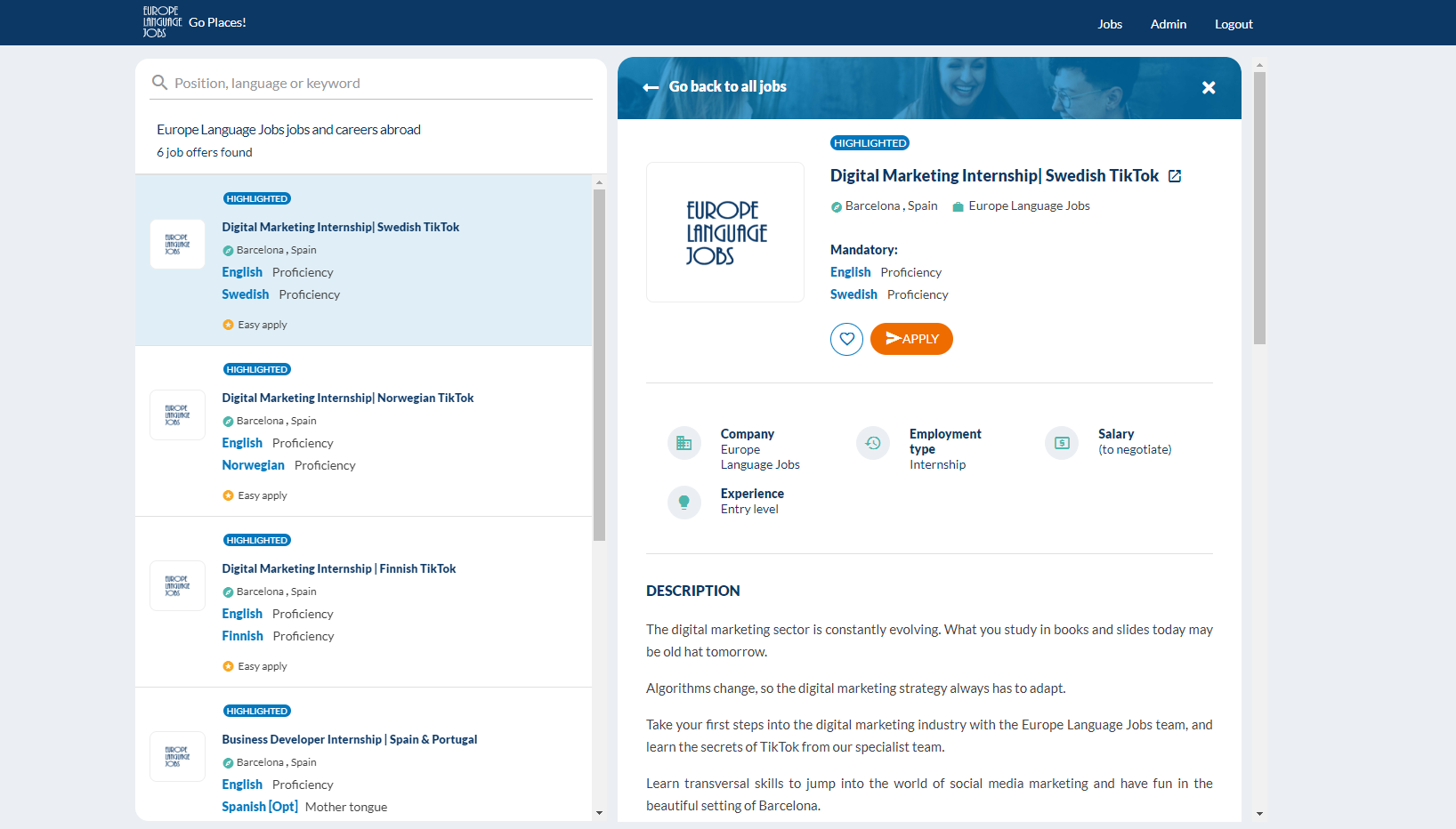Click Spanish [Opt] language label

click(260, 807)
